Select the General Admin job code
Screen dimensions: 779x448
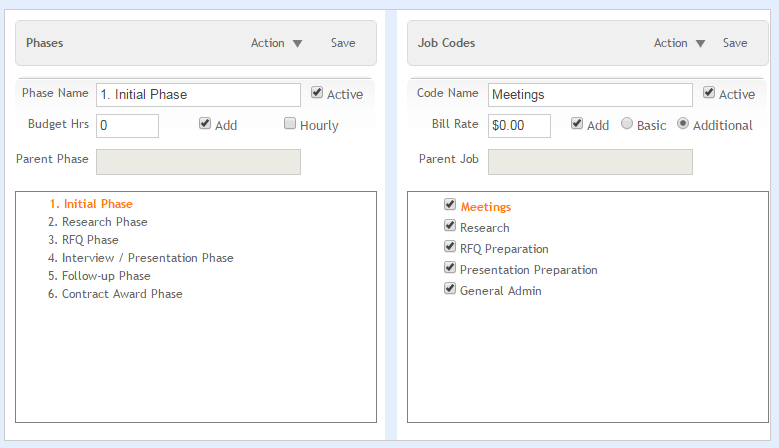click(500, 291)
